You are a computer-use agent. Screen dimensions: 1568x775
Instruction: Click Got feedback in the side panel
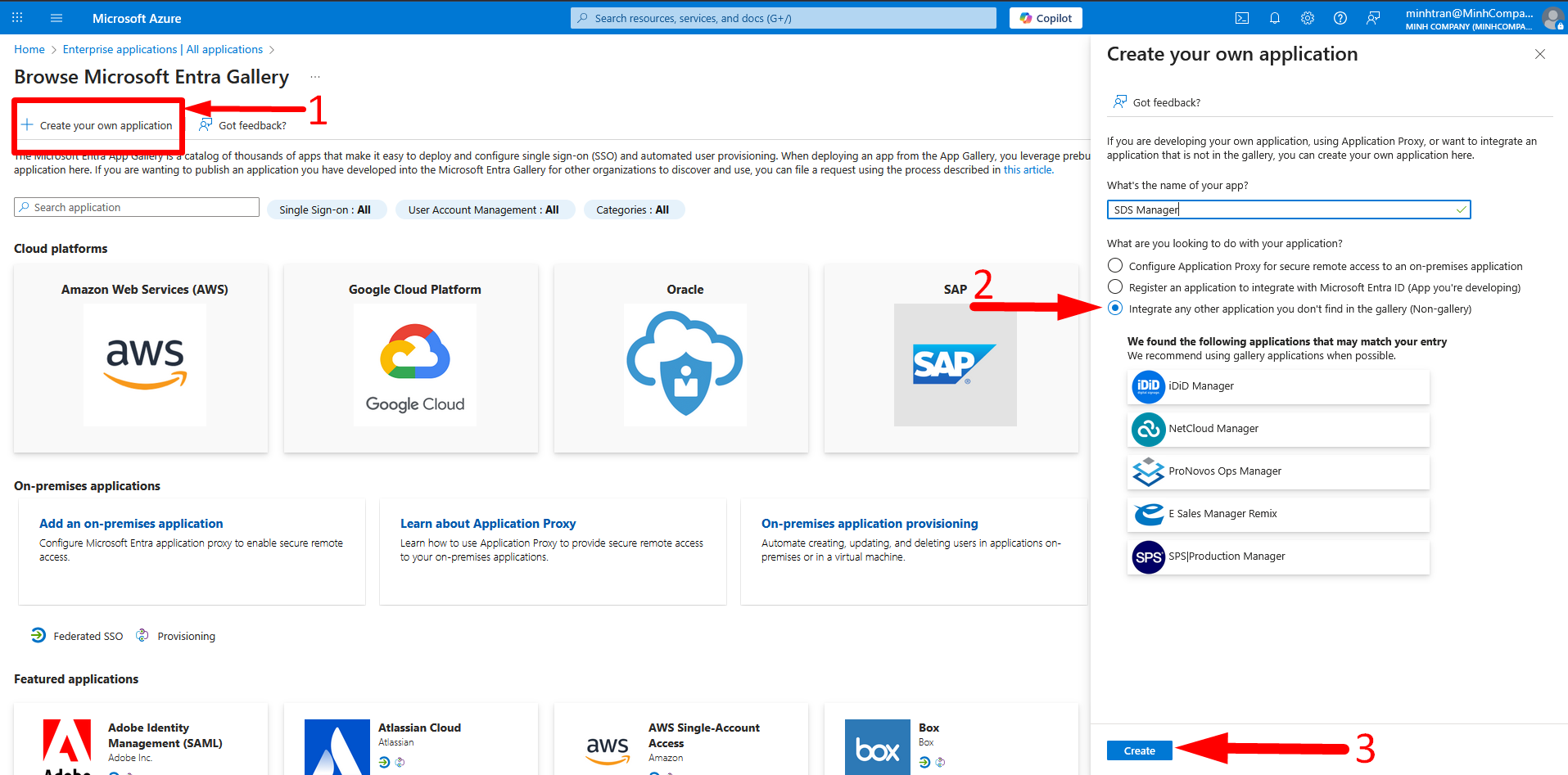1157,102
